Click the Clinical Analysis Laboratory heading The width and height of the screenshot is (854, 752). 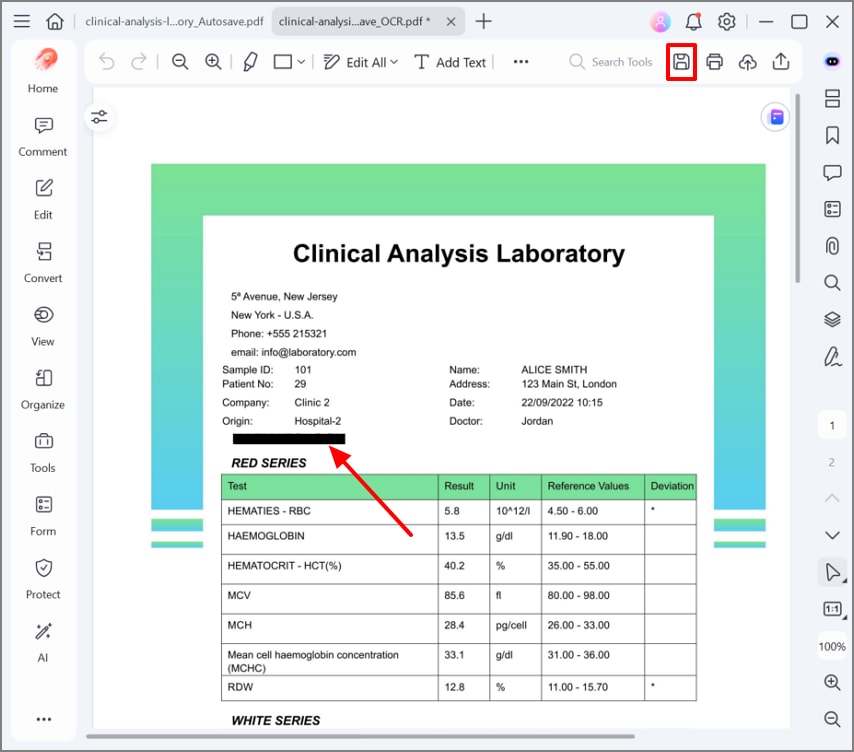point(459,254)
